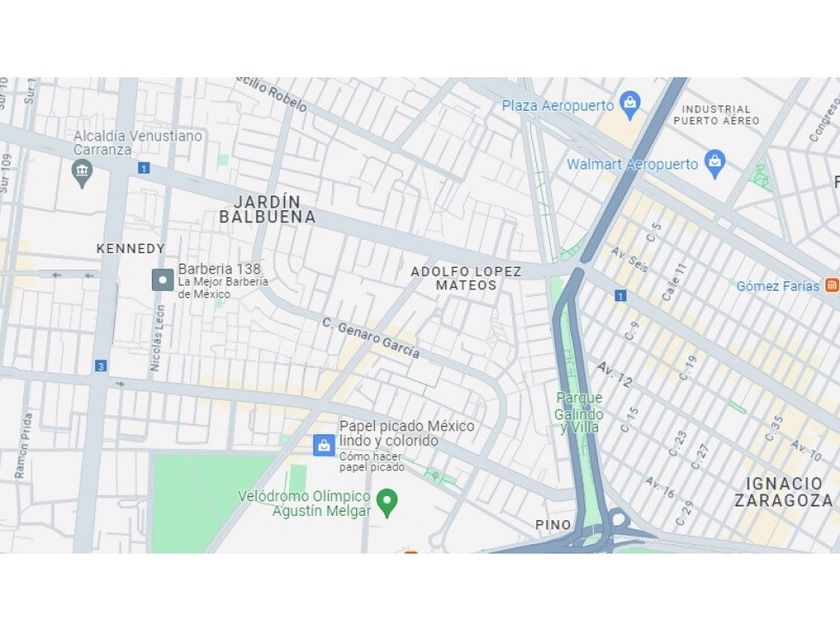The height and width of the screenshot is (630, 840).
Task: Open the Plaza Aeropuerto place label
Action: point(558,106)
